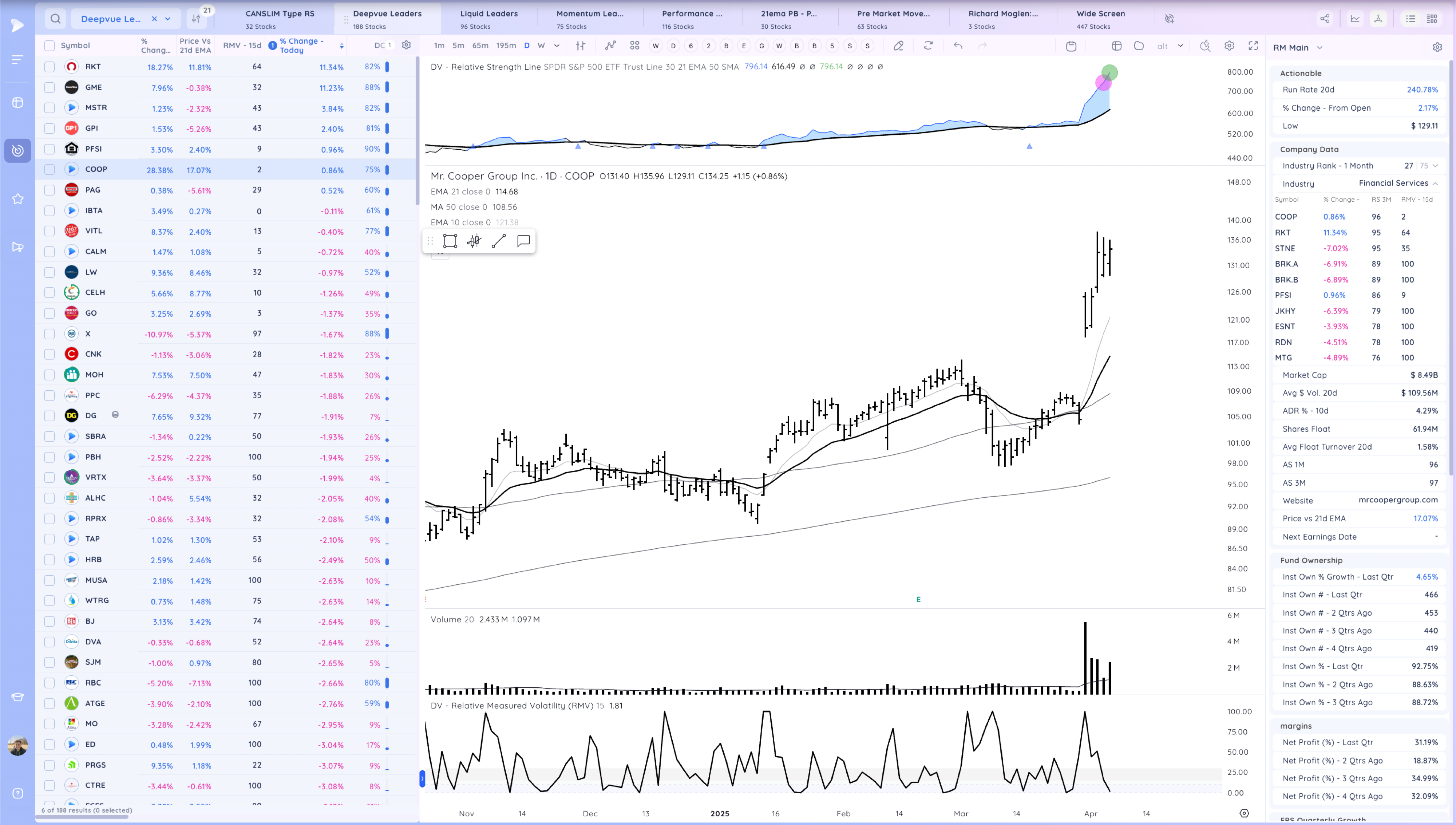Viewport: 1456px width, 825px height.
Task: Open the folder icon in chart toolbar
Action: click(1139, 46)
